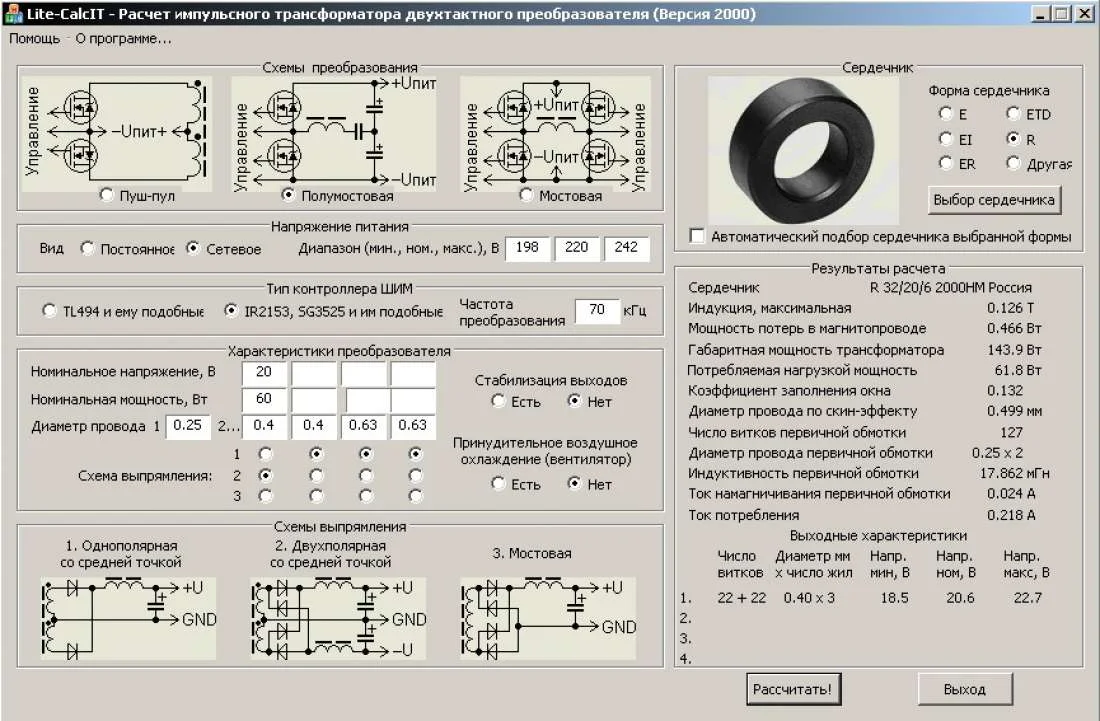
Task: Click the 0.40 x 3 wire value
Action: [809, 598]
